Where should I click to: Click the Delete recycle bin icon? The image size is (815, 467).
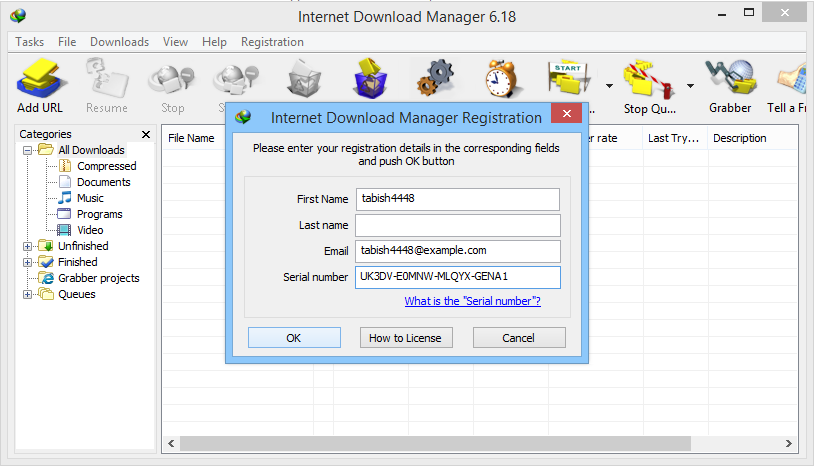305,78
